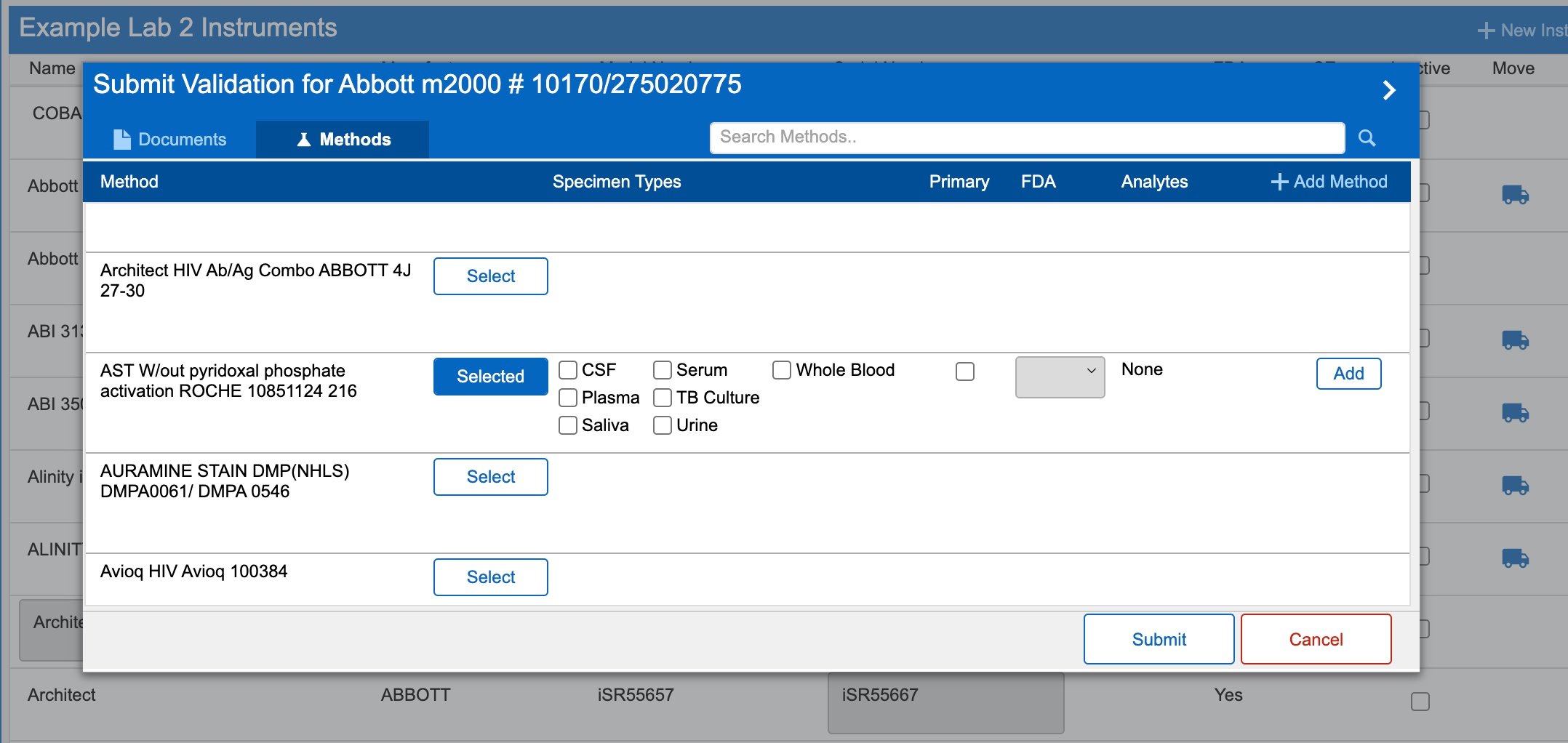Enable the Whole Blood specimen checkbox
The width and height of the screenshot is (1568, 743).
pos(781,370)
